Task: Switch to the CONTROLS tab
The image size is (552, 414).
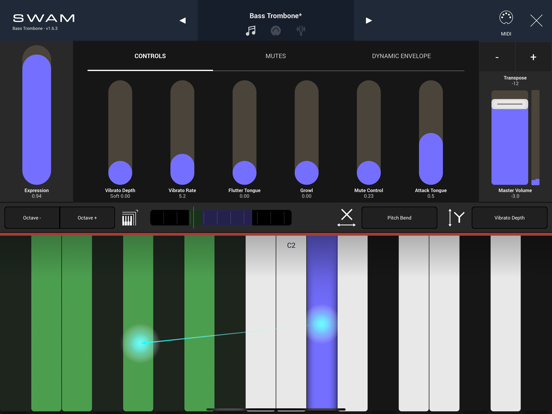Action: click(150, 56)
